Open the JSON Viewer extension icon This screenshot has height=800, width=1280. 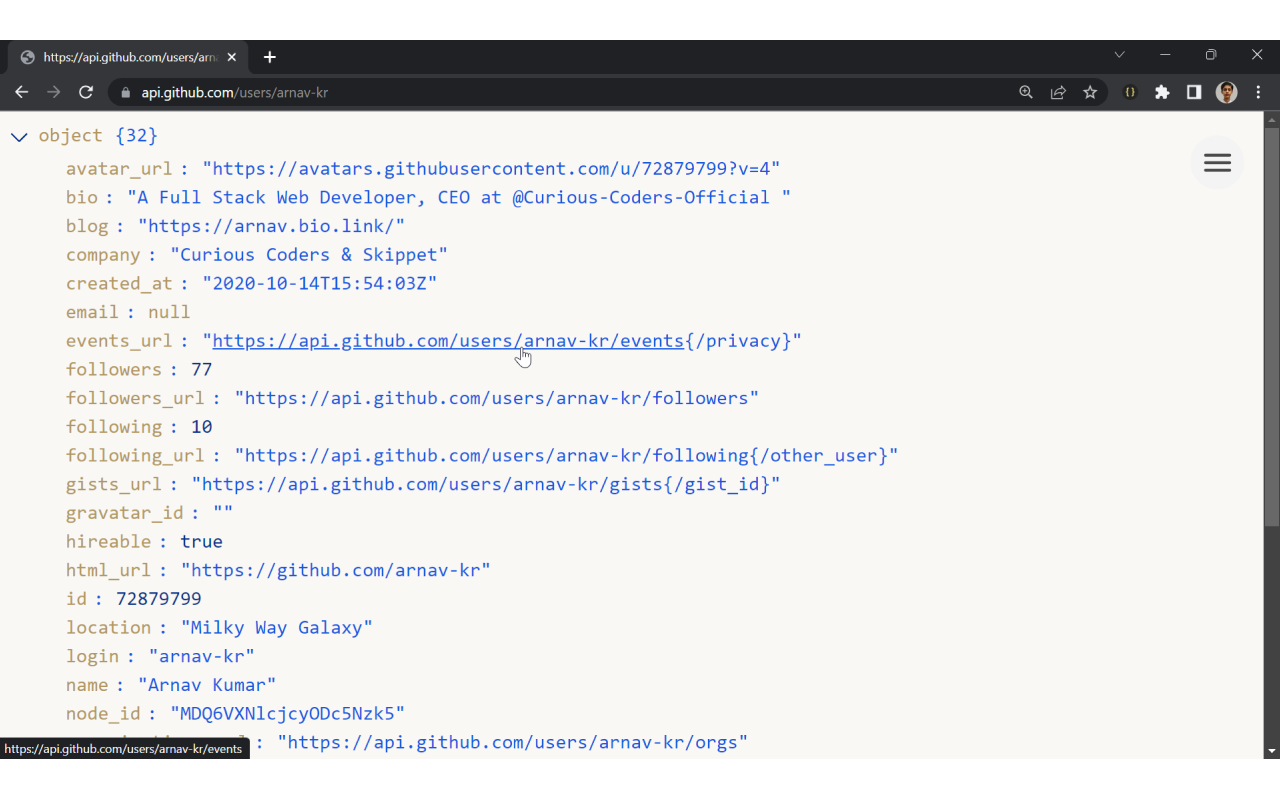pos(1129,92)
